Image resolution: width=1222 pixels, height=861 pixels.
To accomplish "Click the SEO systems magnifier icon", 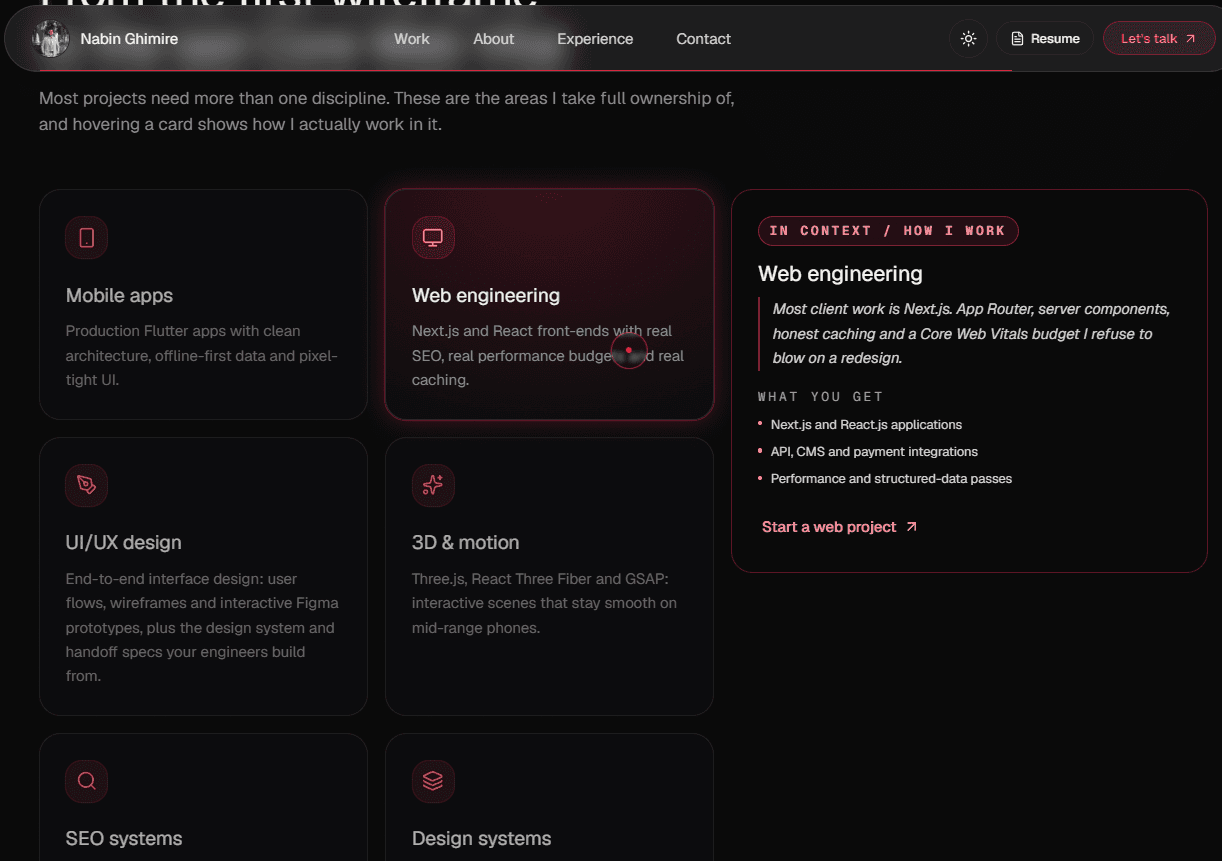I will click(87, 781).
